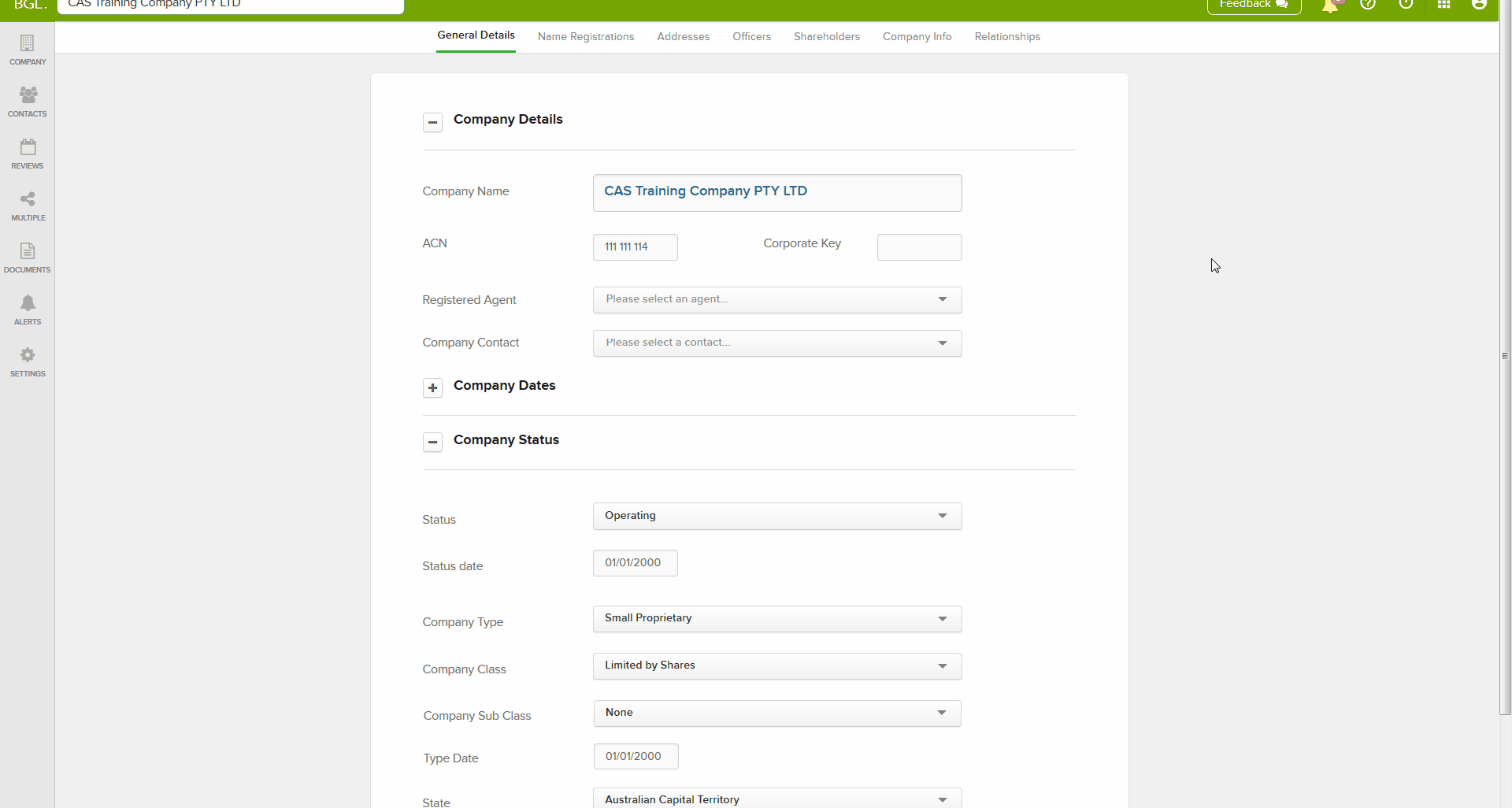Image resolution: width=1512 pixels, height=808 pixels.
Task: Open the Settings section in sidebar
Action: (x=28, y=362)
